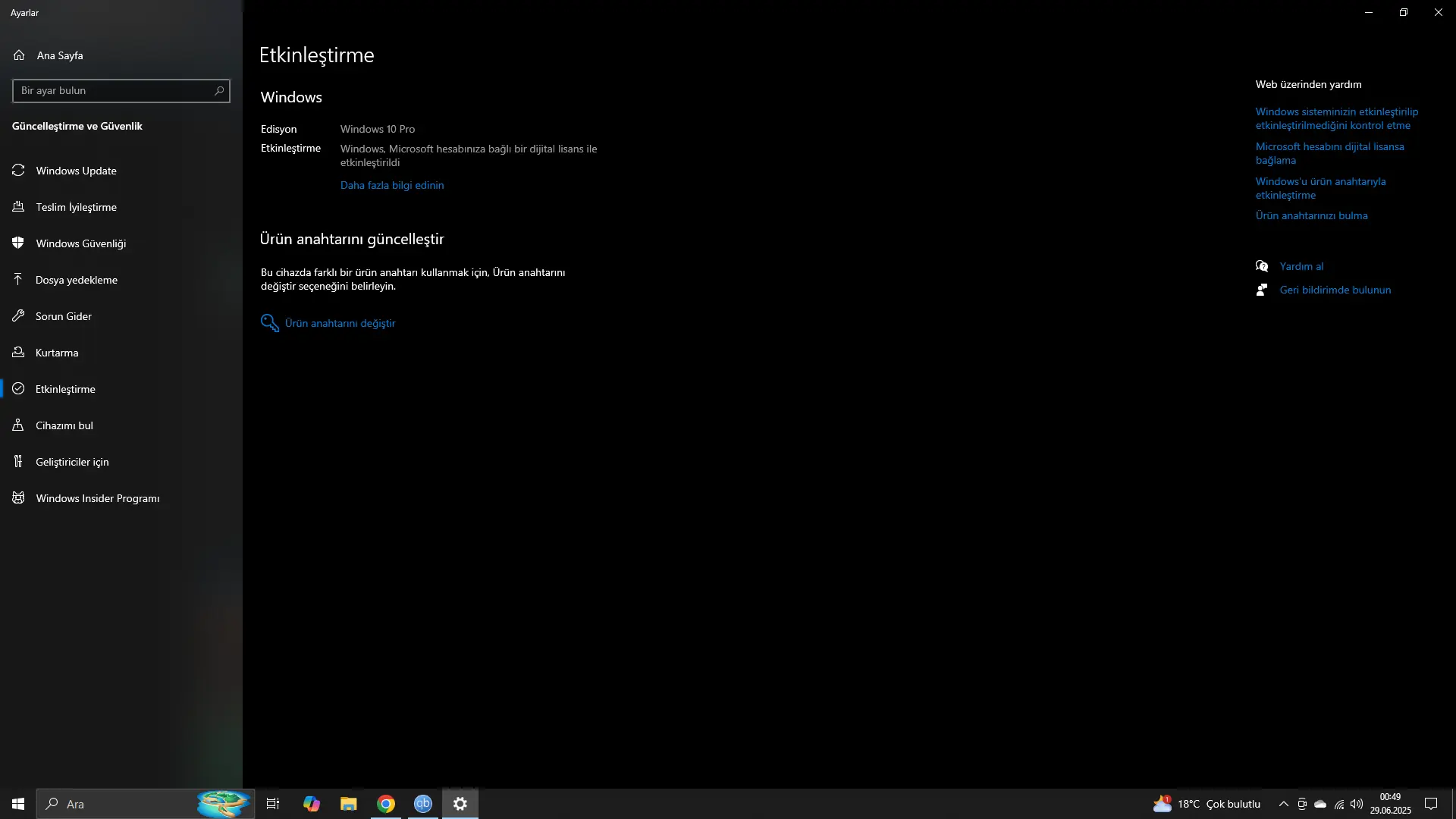Open Windows'u ürün anahtarıyla etkinleştirme link
This screenshot has width=1456, height=819.
tap(1321, 188)
